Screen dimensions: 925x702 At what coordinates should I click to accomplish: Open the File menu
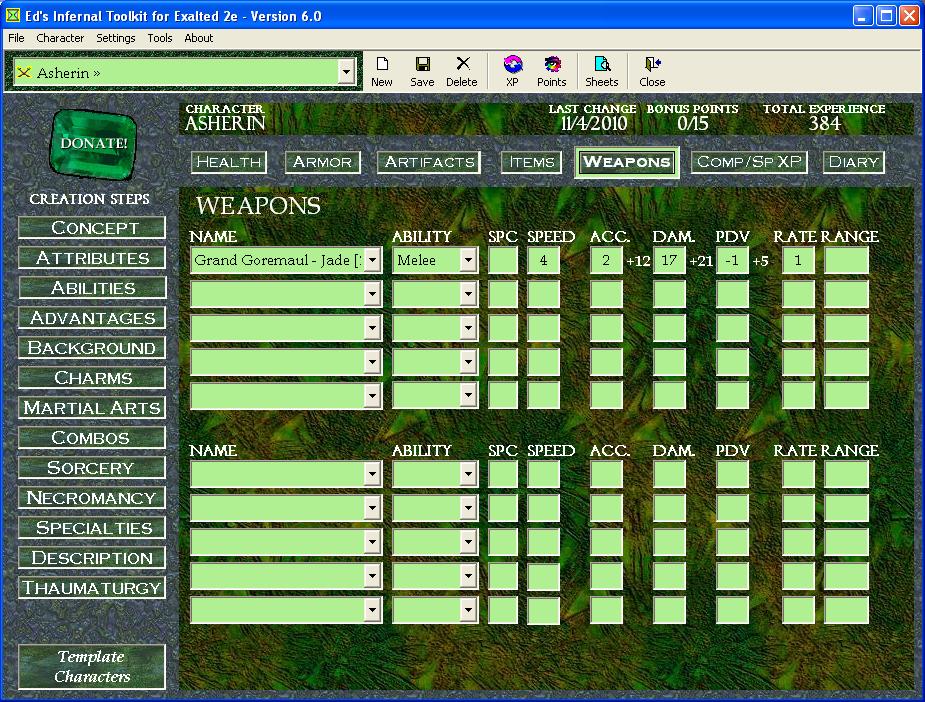[16, 38]
